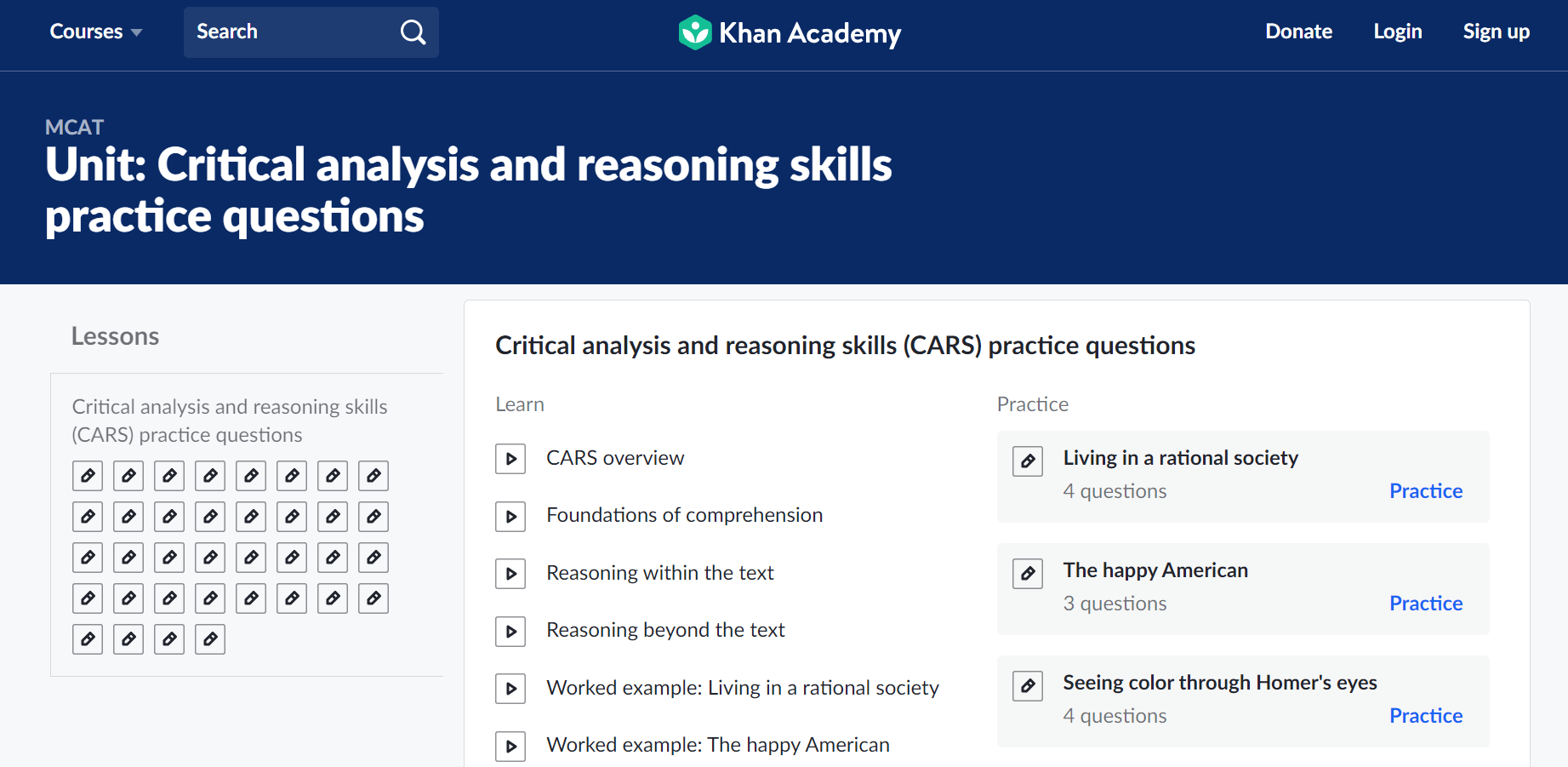Screen dimensions: 1568x767
Task: Click the search magnifying glass icon
Action: click(413, 31)
